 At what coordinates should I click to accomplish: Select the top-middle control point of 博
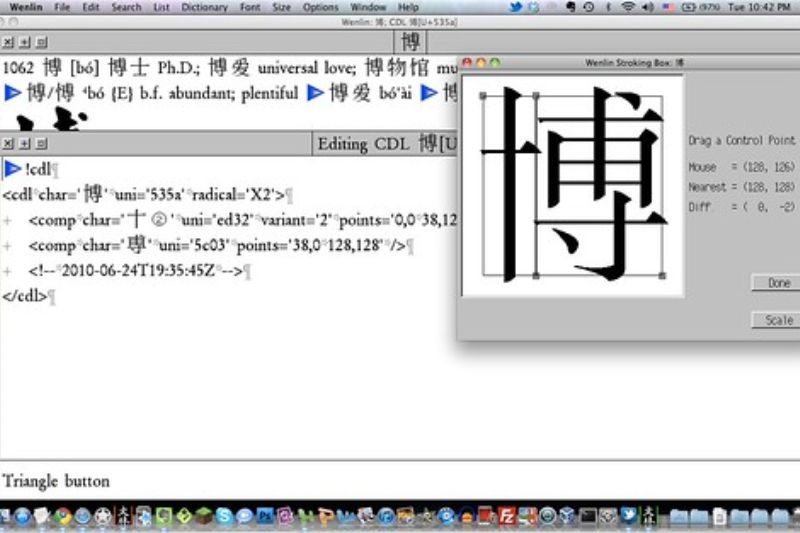[x=536, y=95]
